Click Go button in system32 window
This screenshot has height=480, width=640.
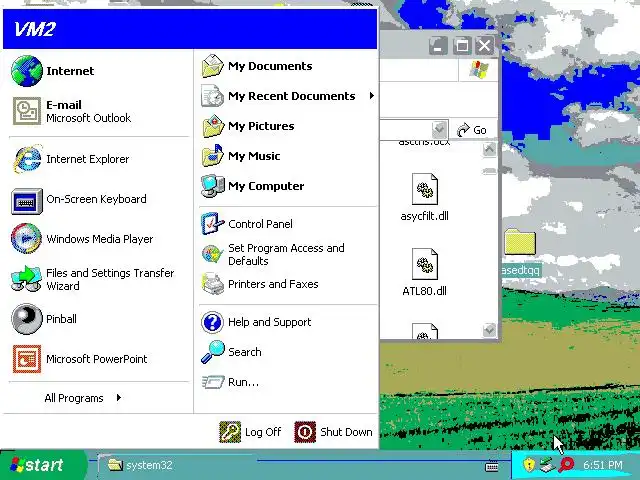click(x=472, y=130)
